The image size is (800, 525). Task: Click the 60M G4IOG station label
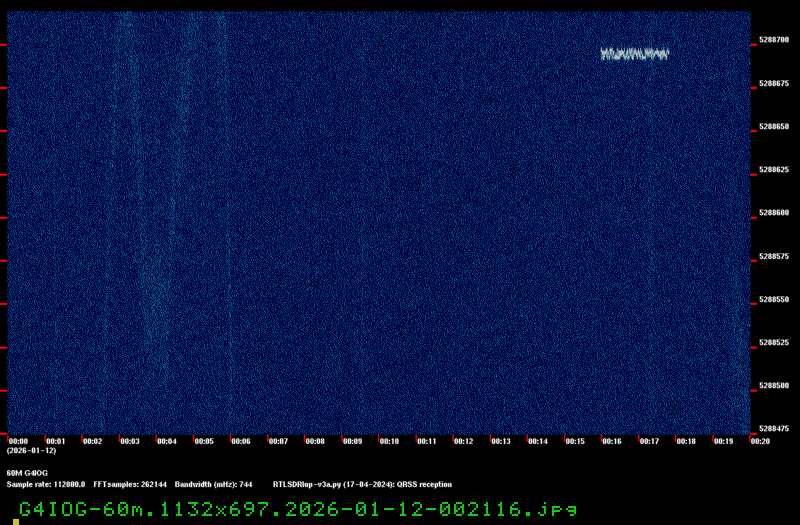[27, 473]
